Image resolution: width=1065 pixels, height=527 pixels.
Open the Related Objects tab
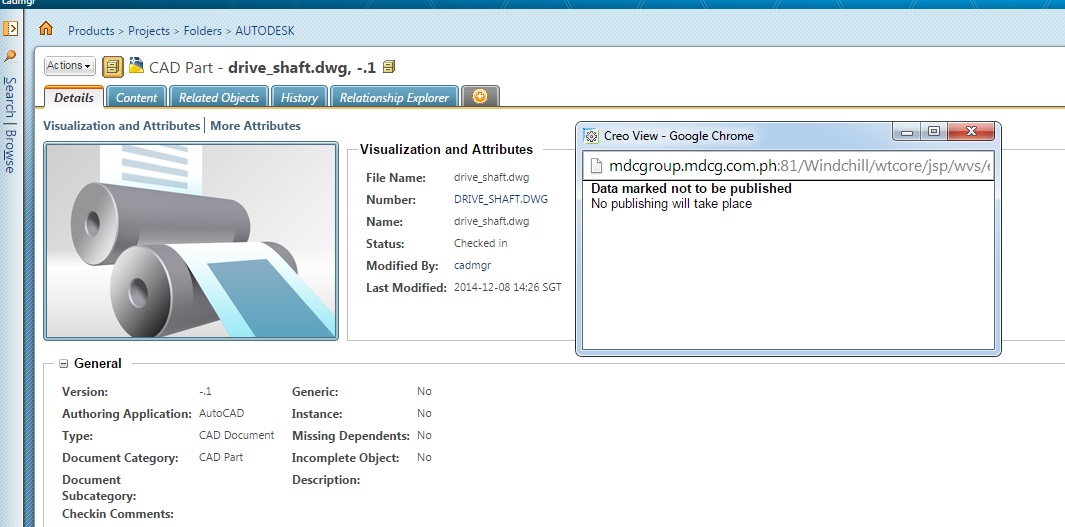coord(219,97)
